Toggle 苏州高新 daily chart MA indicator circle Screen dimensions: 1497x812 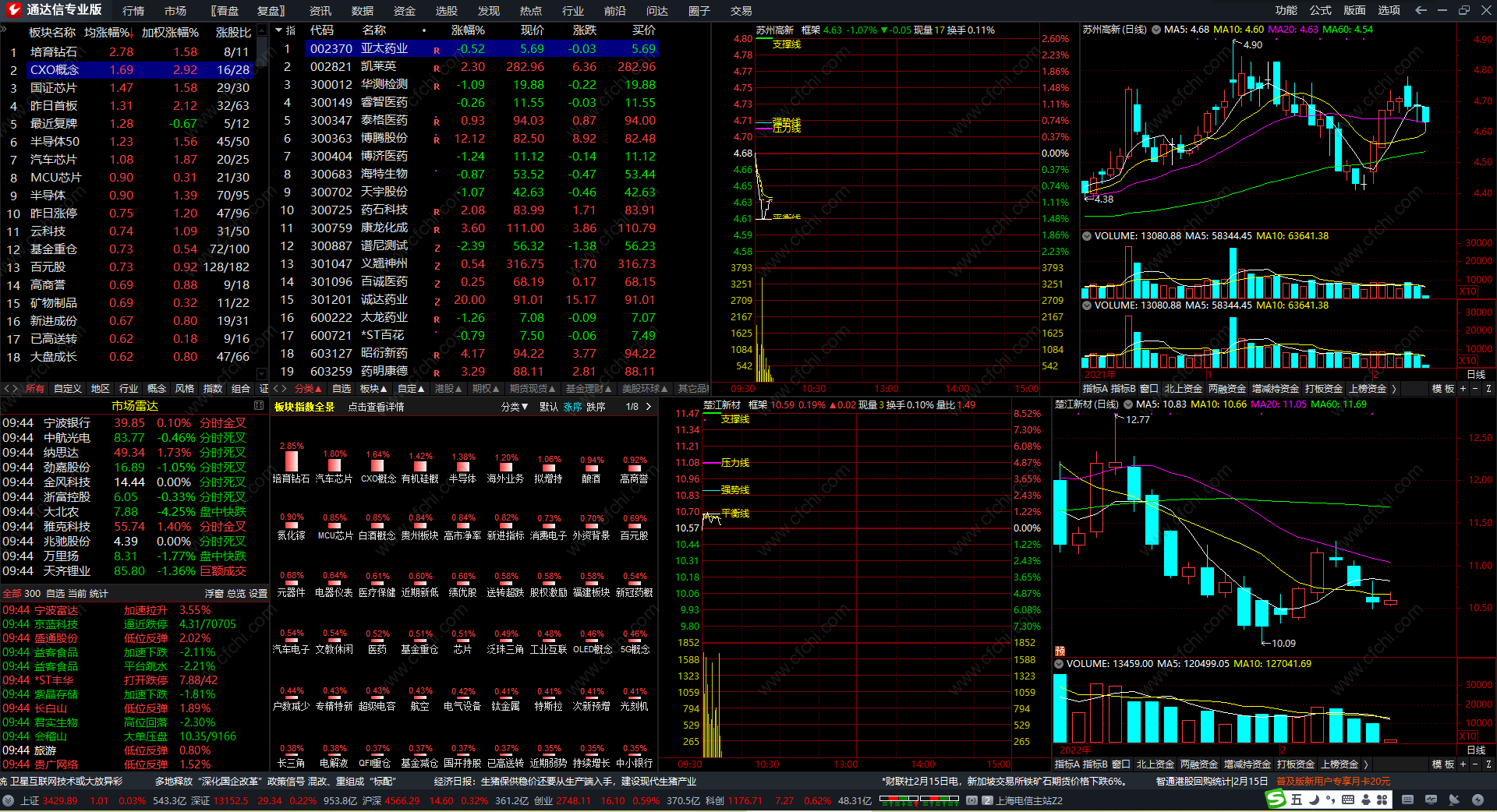pyautogui.click(x=1155, y=30)
